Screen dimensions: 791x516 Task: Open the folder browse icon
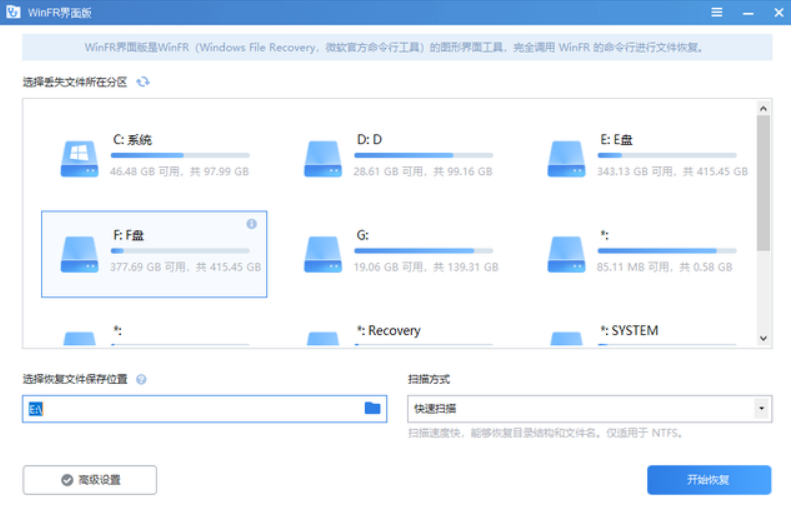click(x=372, y=408)
